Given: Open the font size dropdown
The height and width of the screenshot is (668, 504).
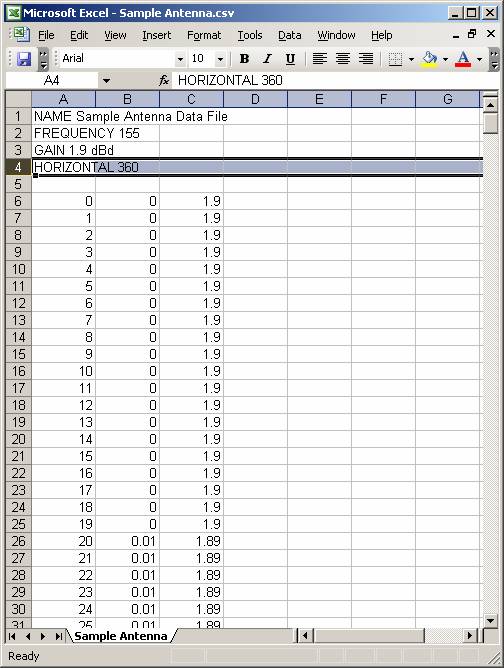Looking at the screenshot, I should click(220, 59).
